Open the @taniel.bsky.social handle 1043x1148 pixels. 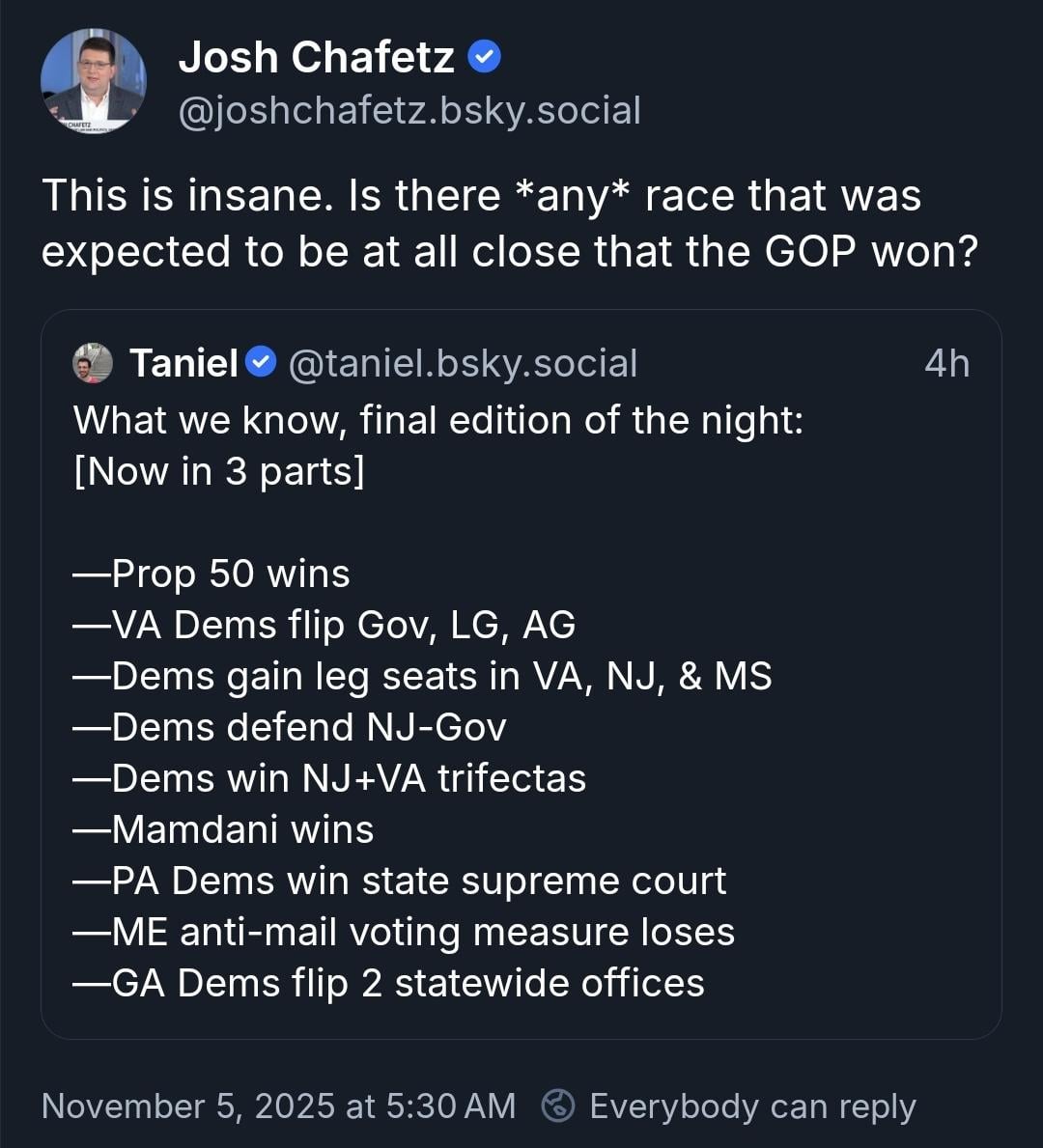[x=463, y=363]
